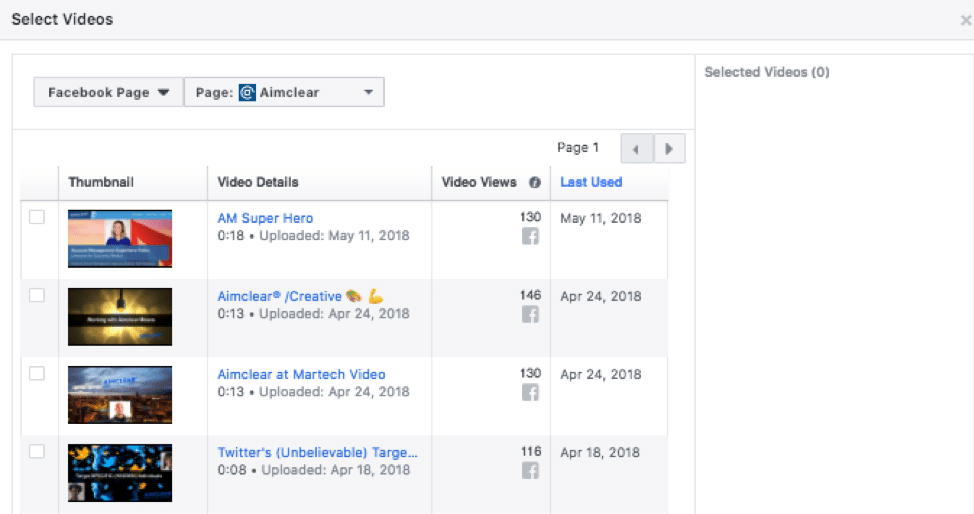Click the Facebook icon in Aimclear at Martech Video row
974x514 pixels.
(530, 393)
